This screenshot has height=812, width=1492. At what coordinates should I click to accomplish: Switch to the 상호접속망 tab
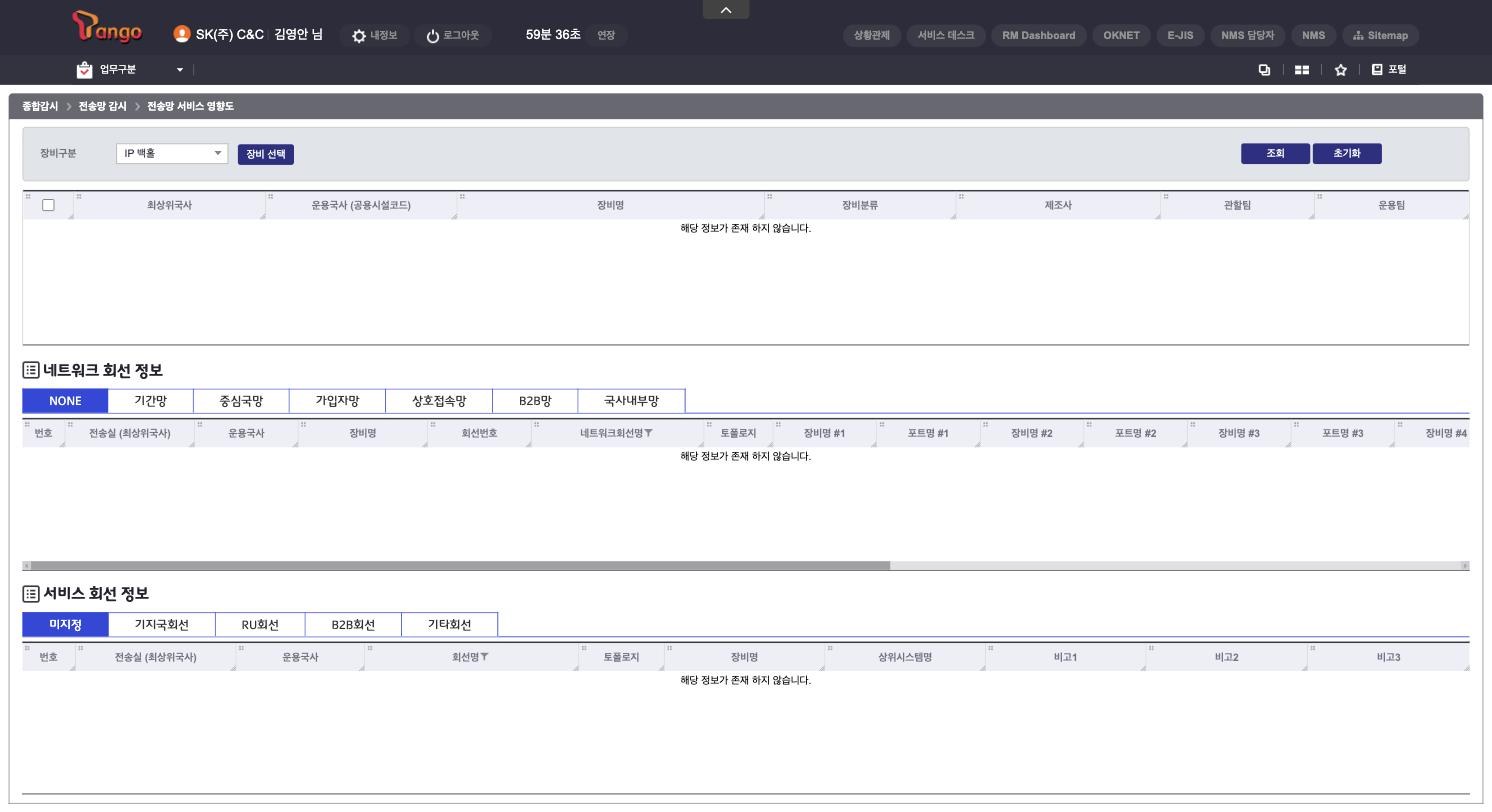point(439,401)
